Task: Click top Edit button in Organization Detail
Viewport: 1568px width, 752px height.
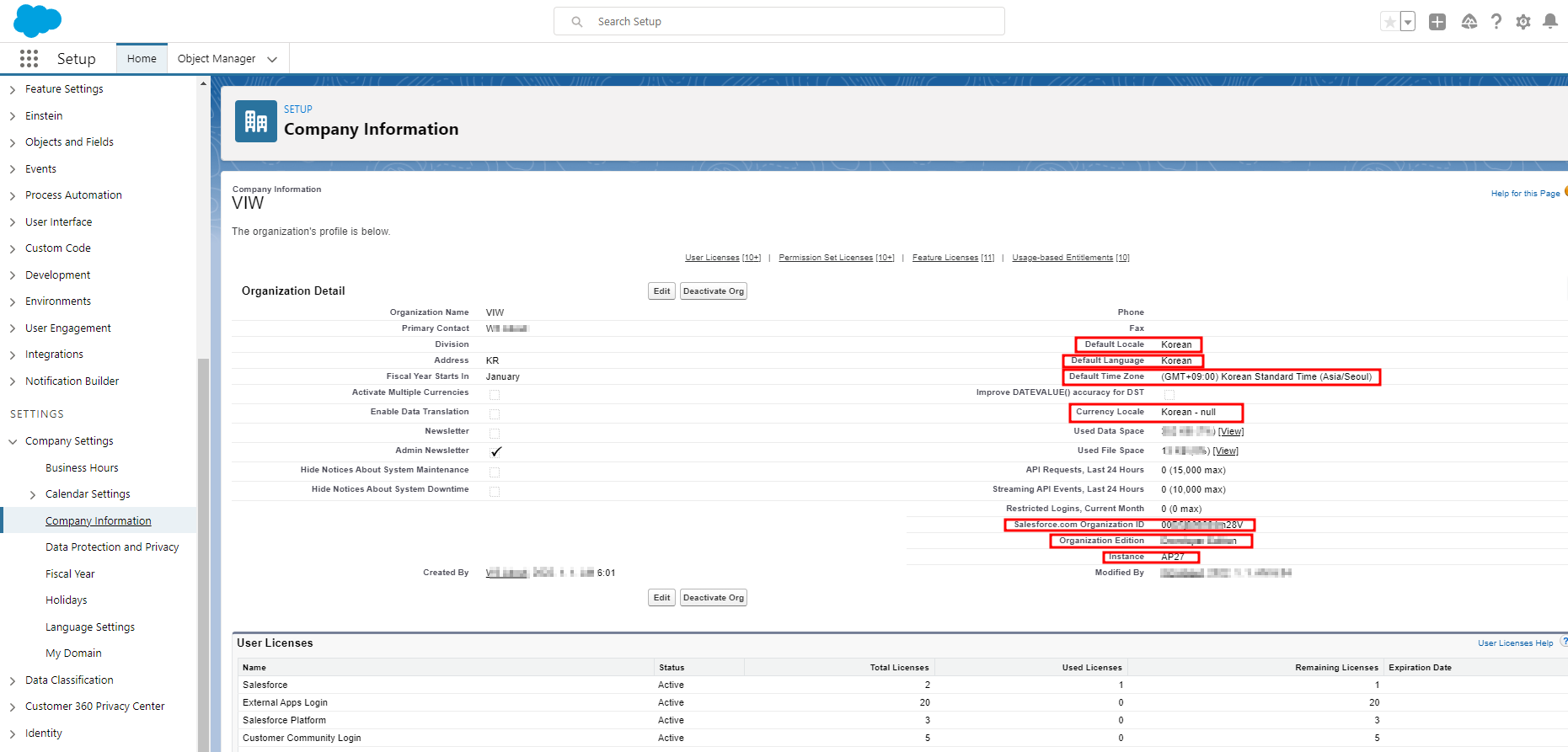Action: click(x=662, y=291)
